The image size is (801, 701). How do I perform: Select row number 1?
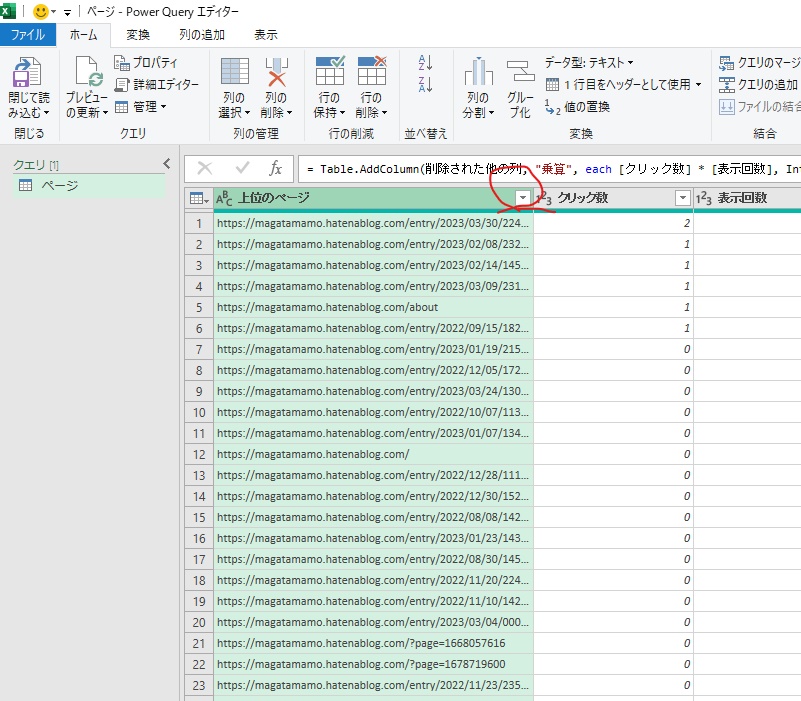(199, 223)
